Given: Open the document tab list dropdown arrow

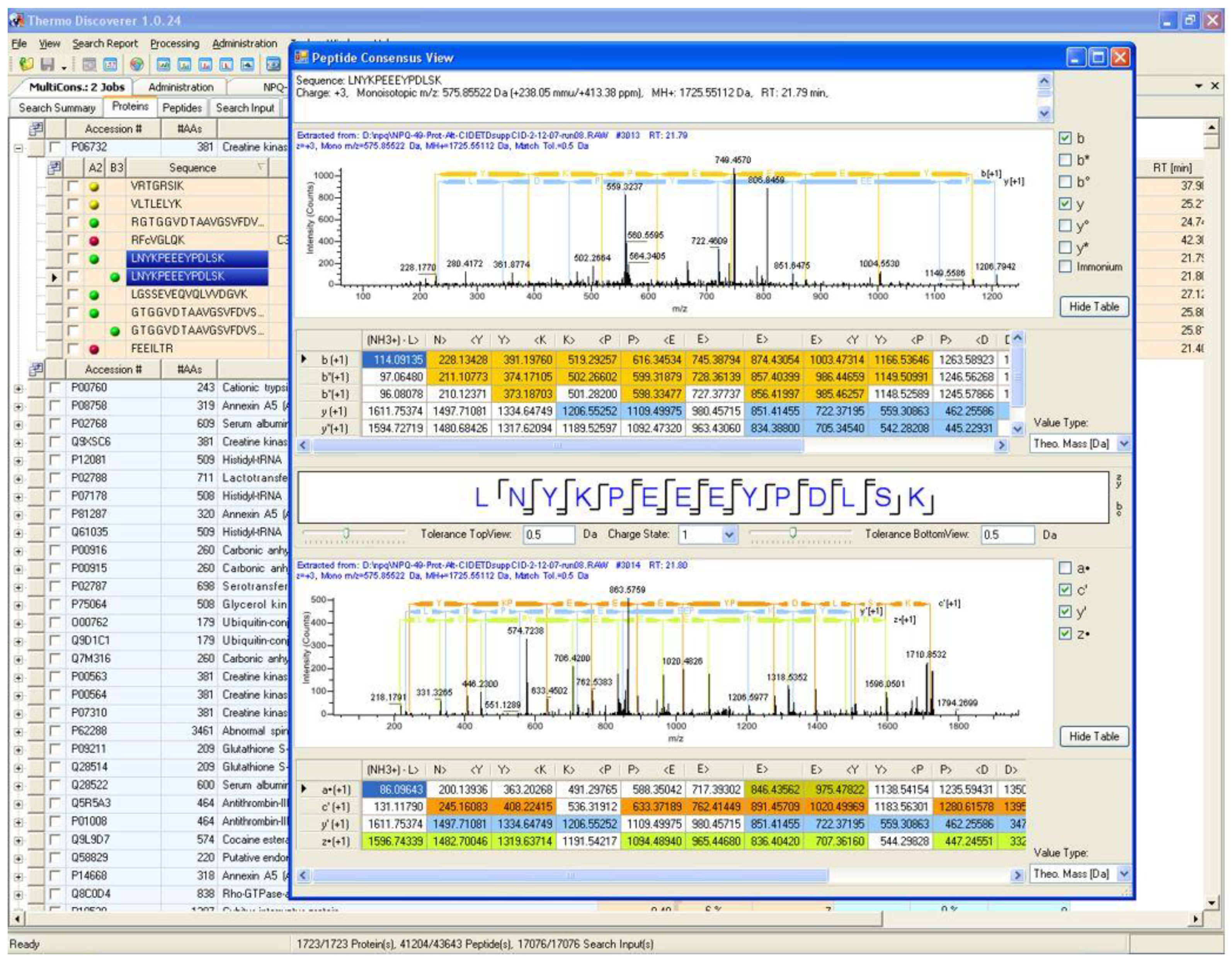Looking at the screenshot, I should click(x=1198, y=86).
